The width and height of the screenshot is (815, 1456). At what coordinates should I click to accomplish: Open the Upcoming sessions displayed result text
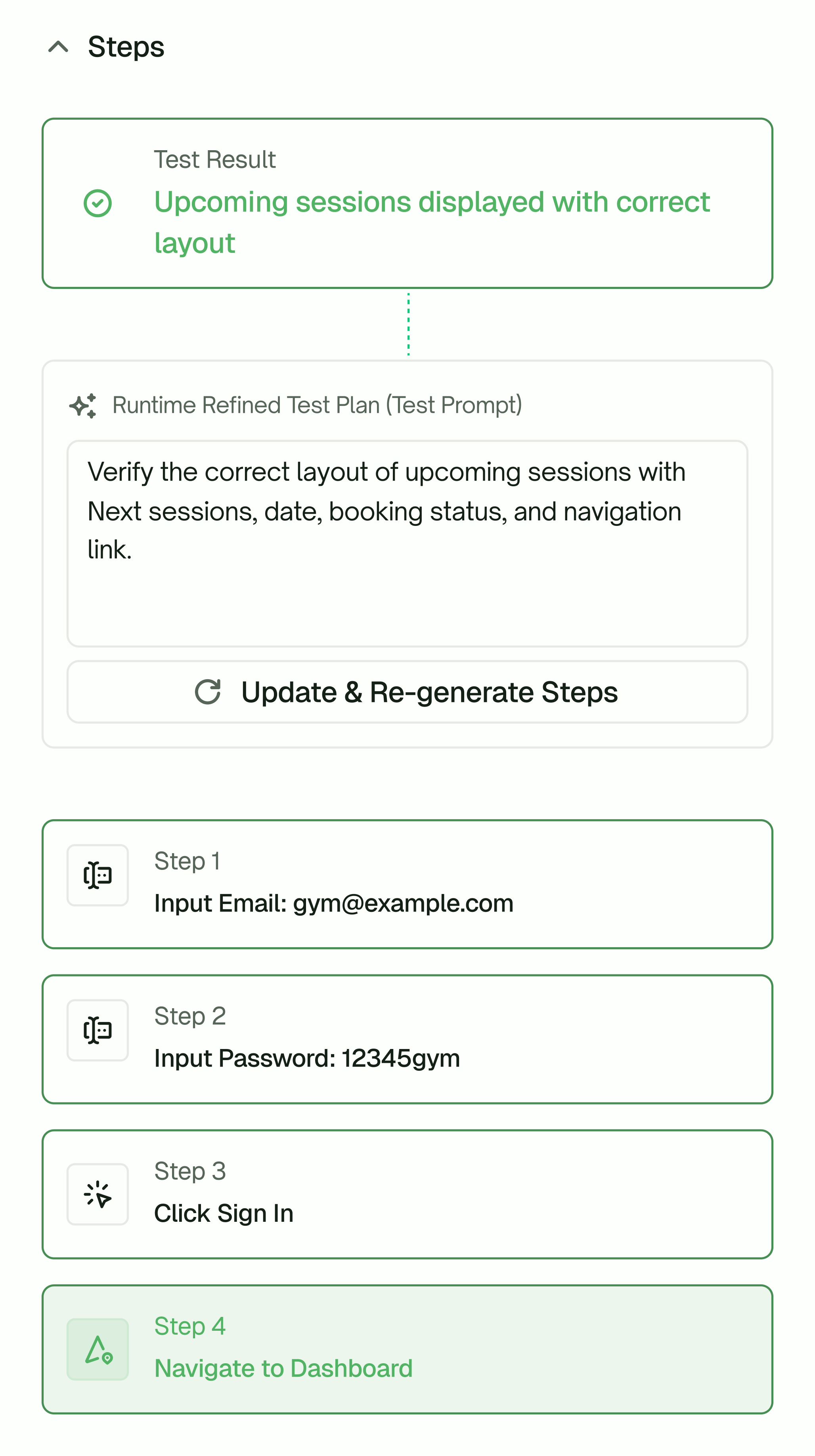click(432, 222)
